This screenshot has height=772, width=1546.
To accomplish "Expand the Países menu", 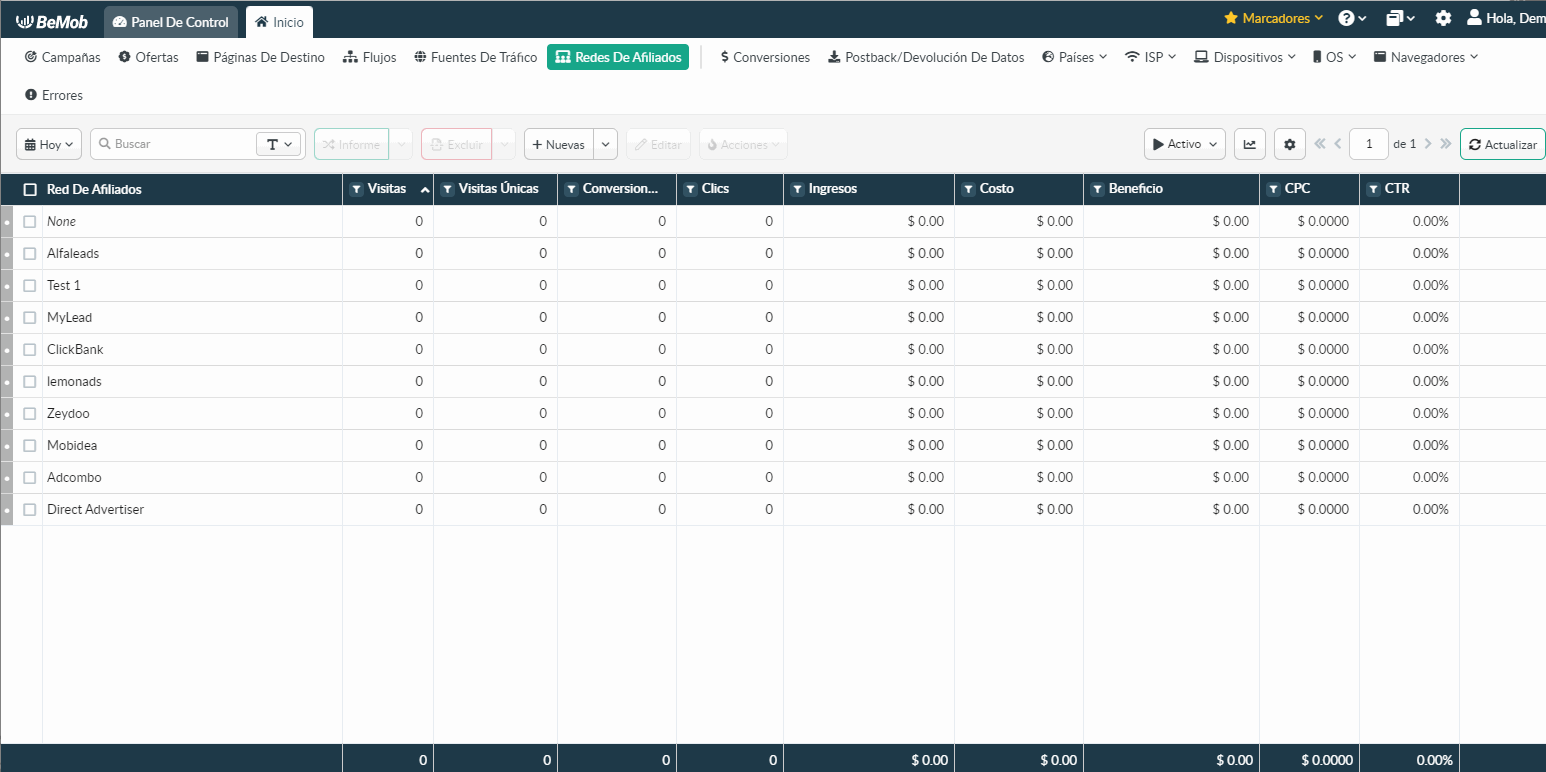I will (1074, 57).
